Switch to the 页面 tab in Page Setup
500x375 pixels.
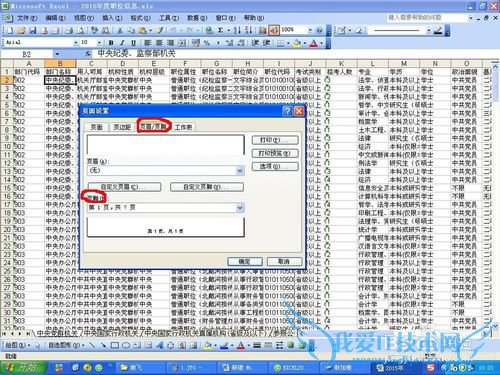point(97,127)
